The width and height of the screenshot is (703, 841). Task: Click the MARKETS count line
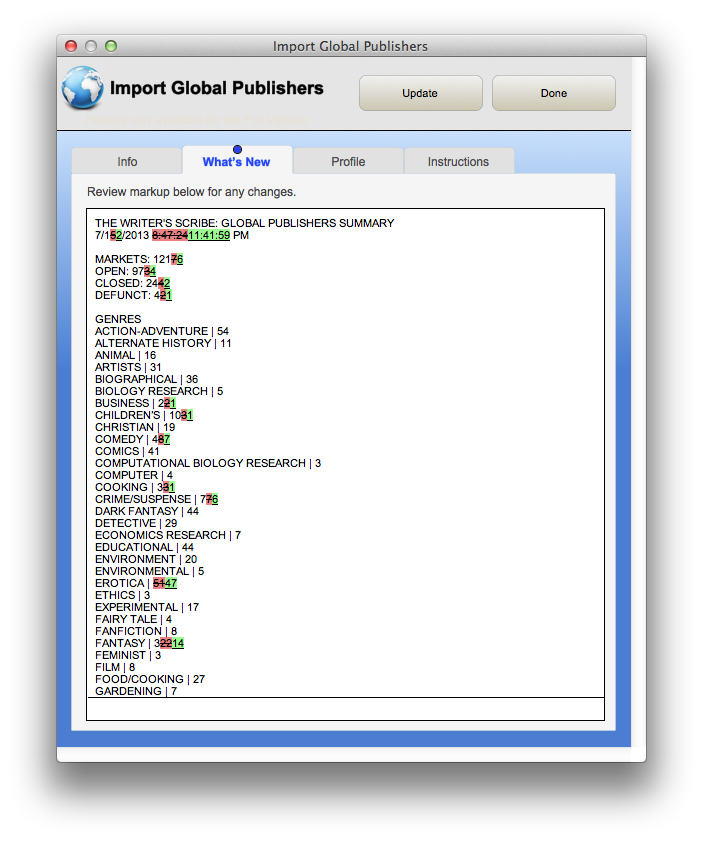(x=139, y=259)
